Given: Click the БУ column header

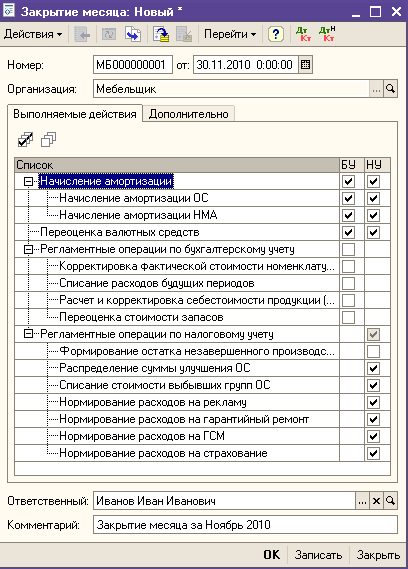Looking at the screenshot, I should (351, 165).
